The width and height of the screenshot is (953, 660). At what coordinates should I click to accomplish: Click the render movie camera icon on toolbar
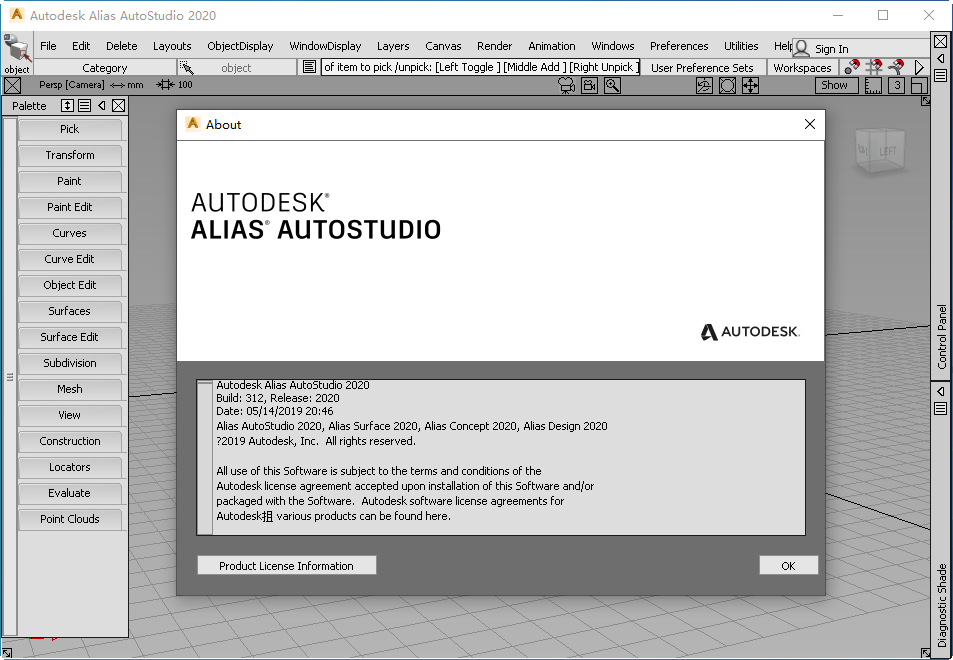point(566,85)
